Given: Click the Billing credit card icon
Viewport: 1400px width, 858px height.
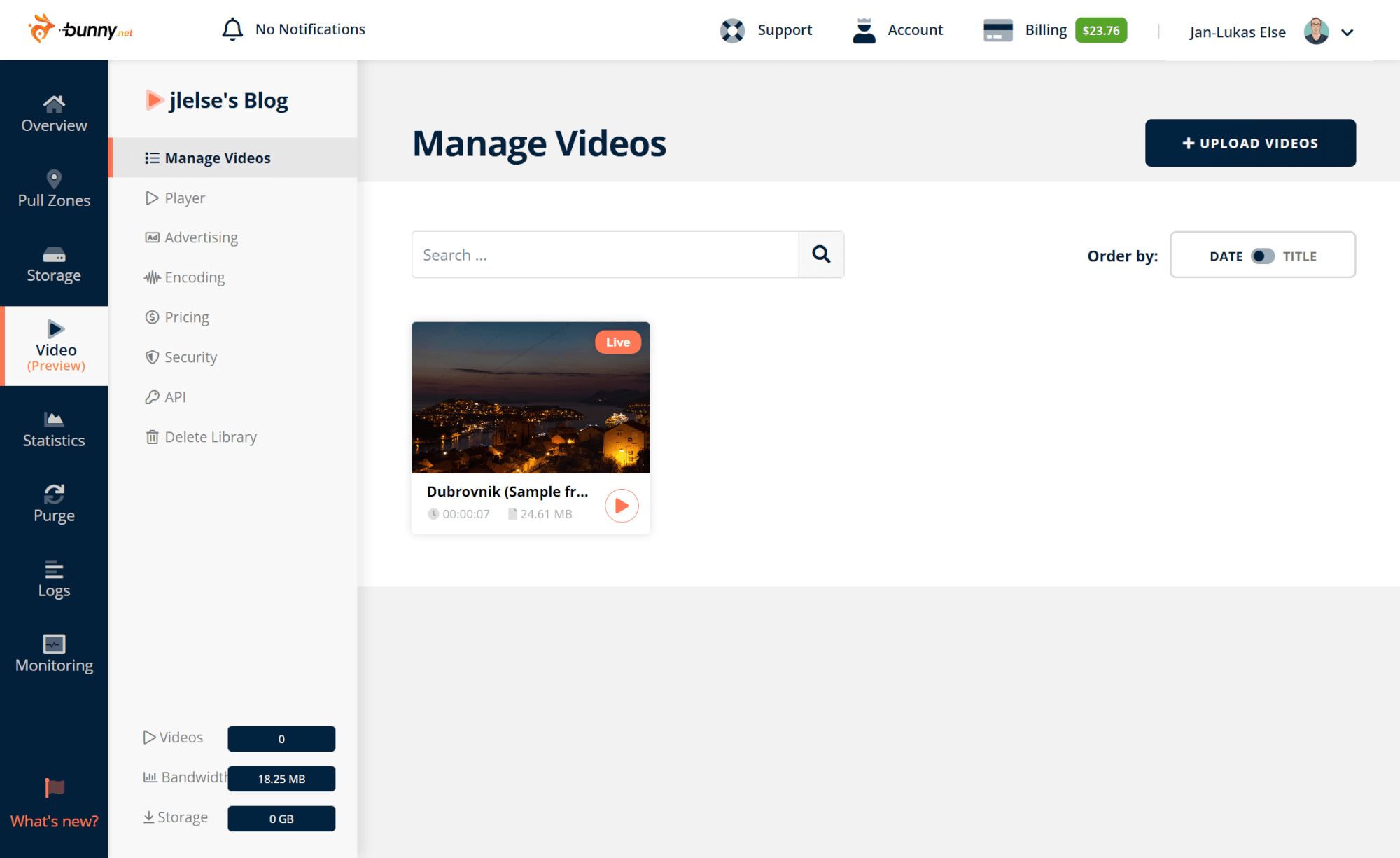Looking at the screenshot, I should click(997, 30).
